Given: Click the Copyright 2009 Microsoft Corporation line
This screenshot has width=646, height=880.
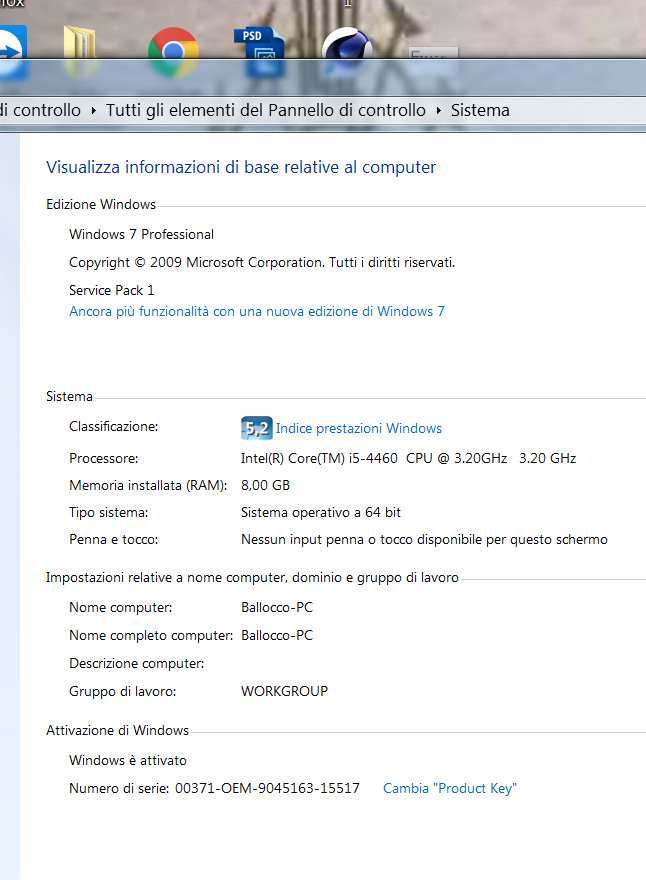Looking at the screenshot, I should 262,263.
